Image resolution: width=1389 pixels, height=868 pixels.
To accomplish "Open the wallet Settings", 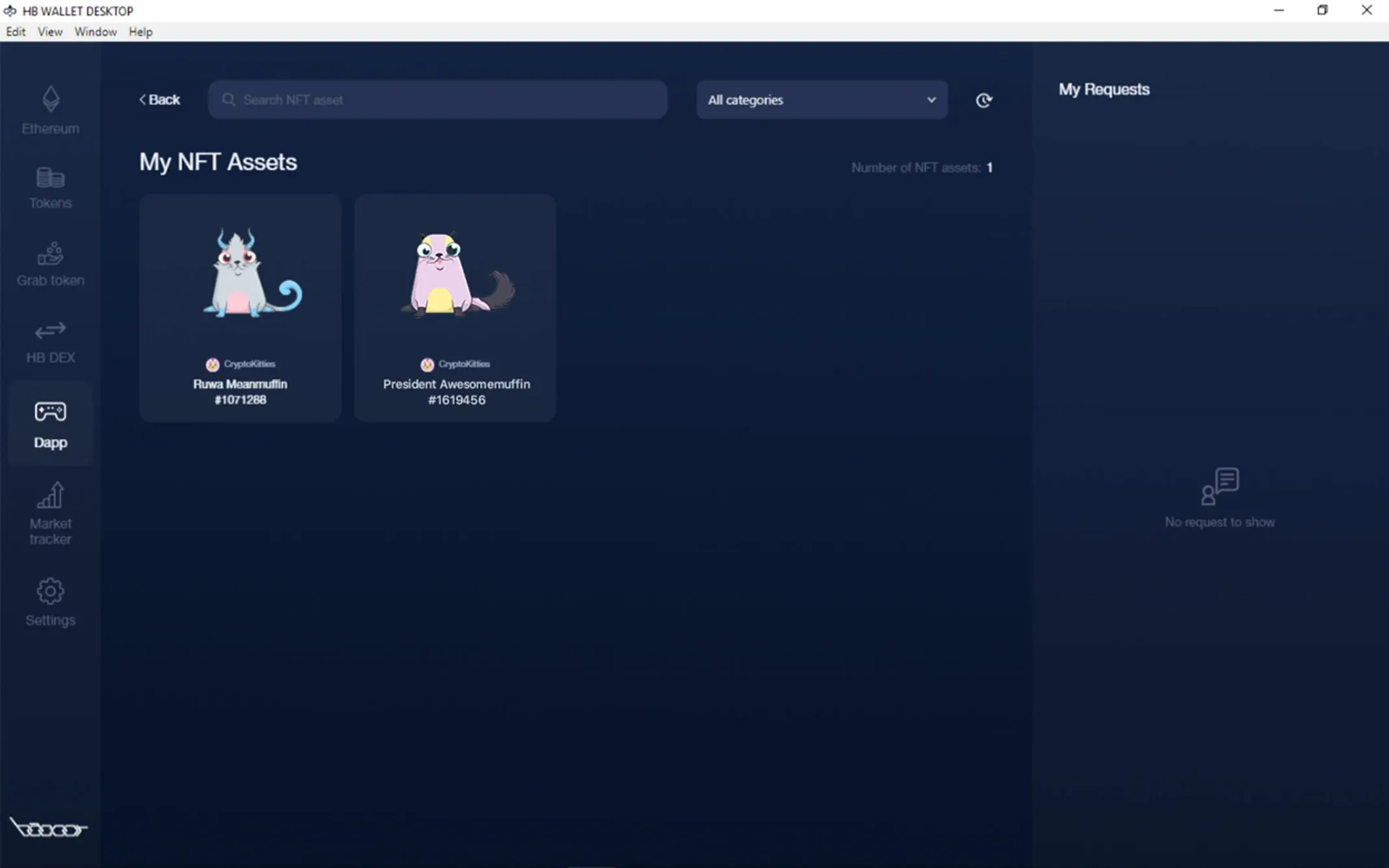I will [x=50, y=601].
